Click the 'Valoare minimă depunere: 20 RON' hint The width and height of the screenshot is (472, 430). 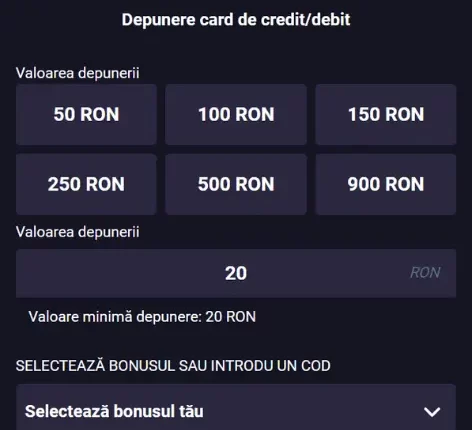142,317
